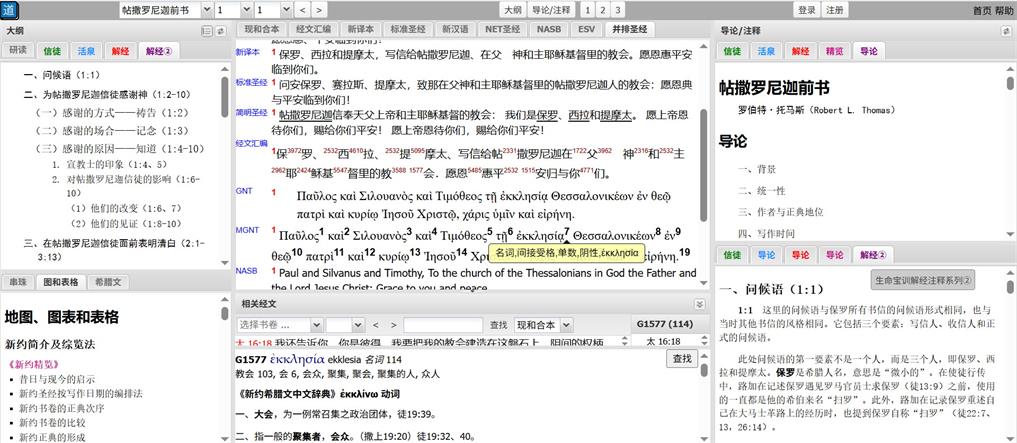
Task: Click 生命宝训解经注释系列② button
Action: [924, 281]
